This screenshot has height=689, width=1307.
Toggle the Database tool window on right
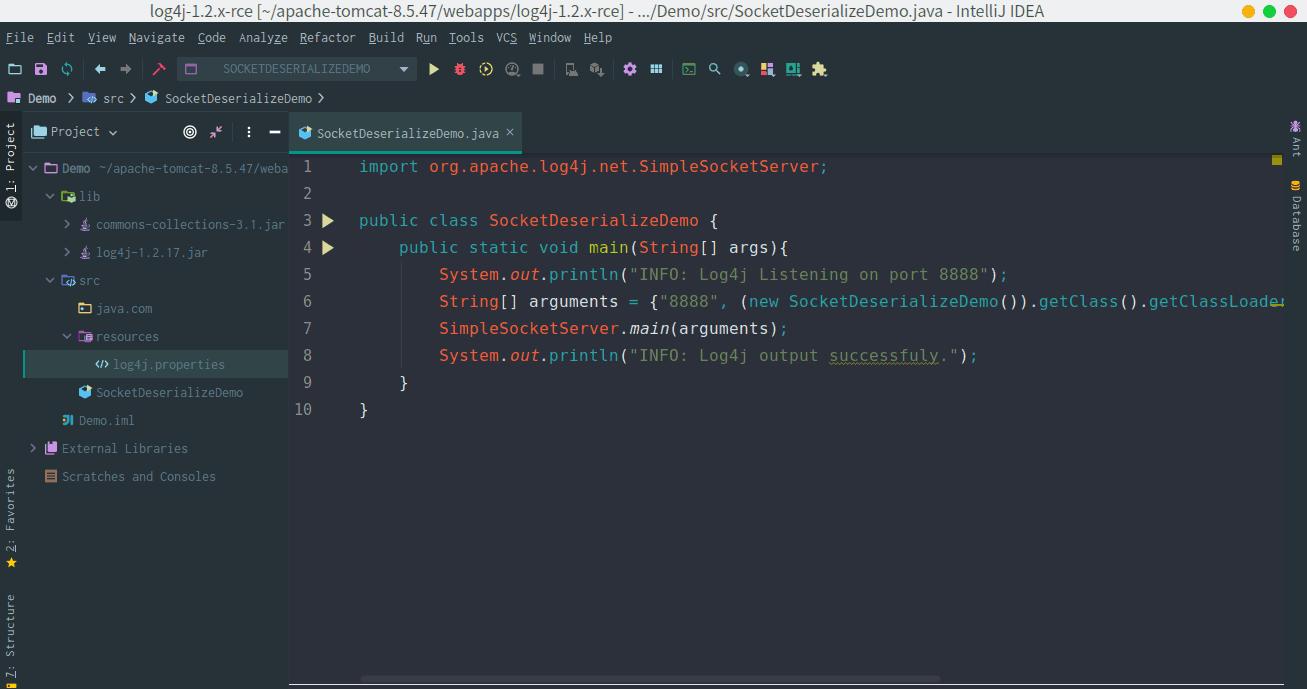click(1296, 216)
